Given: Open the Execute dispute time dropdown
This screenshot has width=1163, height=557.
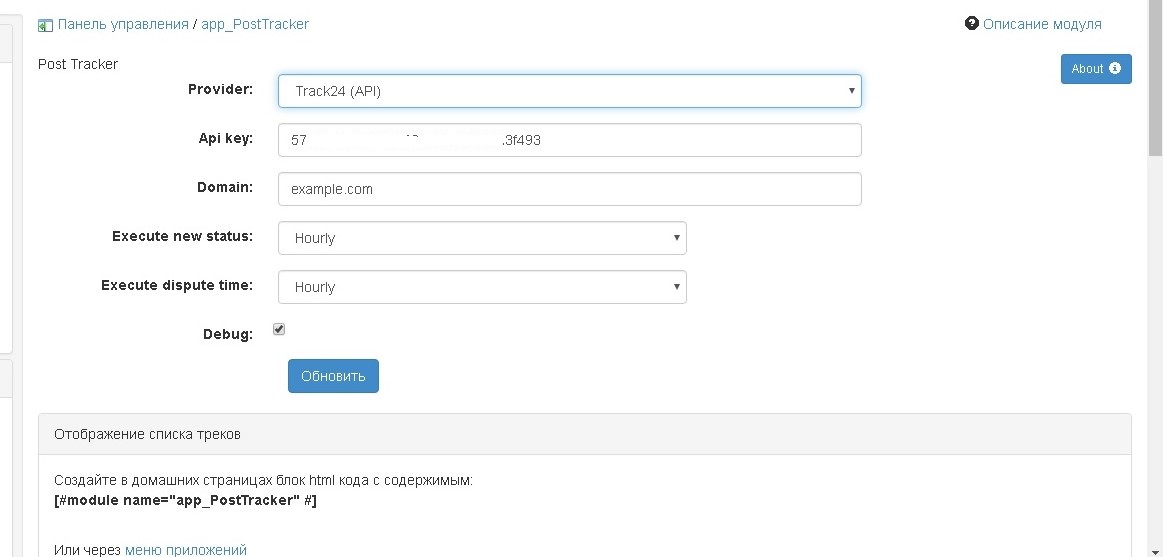Looking at the screenshot, I should (482, 287).
